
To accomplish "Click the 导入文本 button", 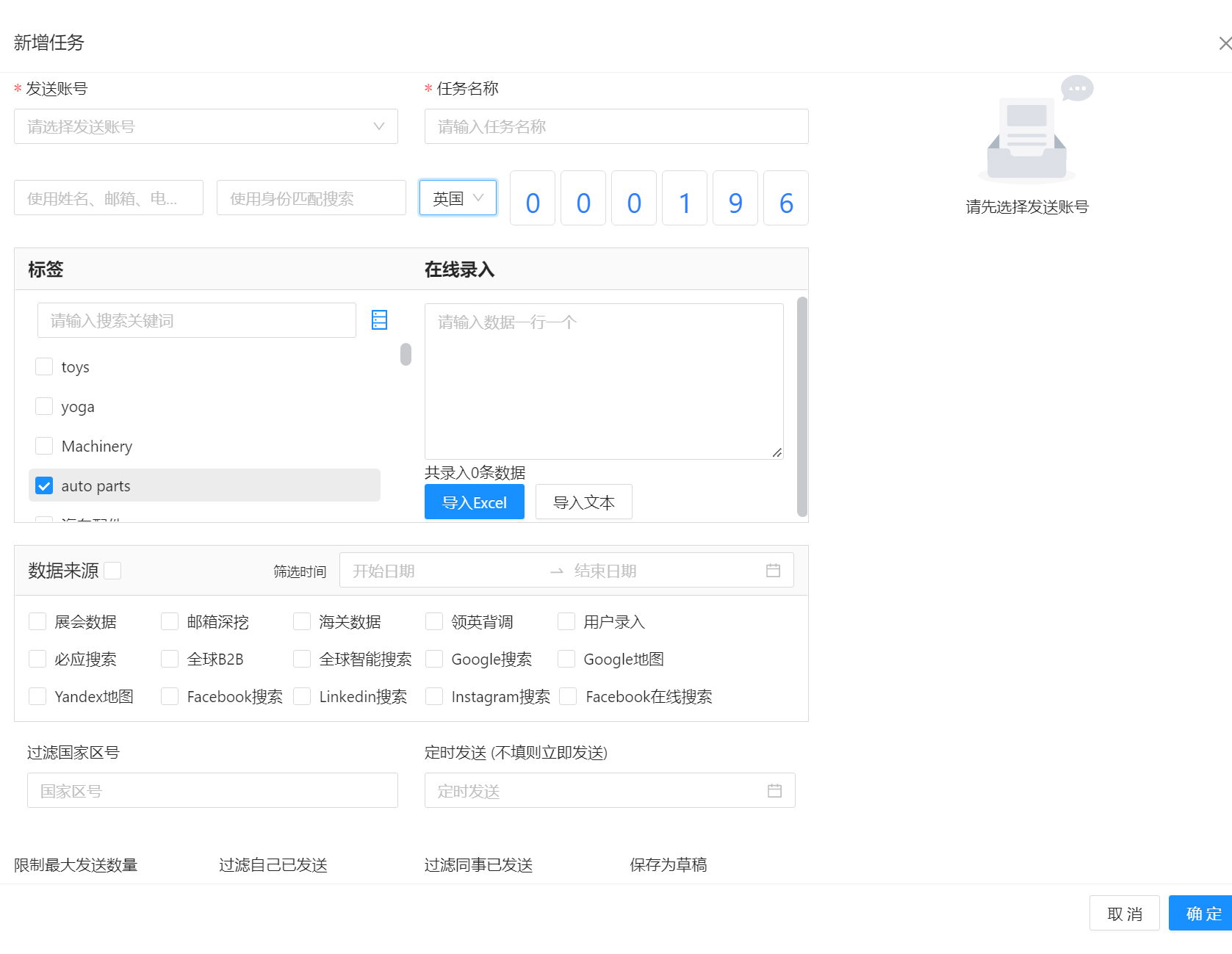I will [583, 502].
